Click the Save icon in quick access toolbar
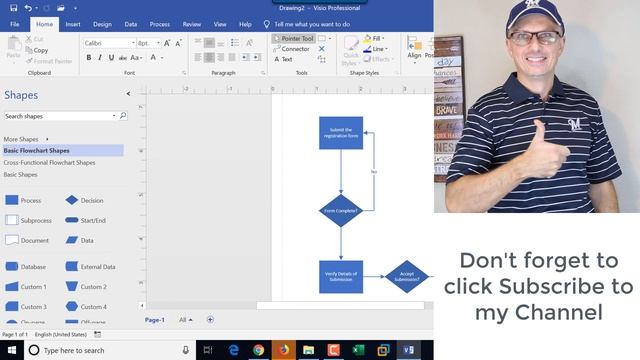 (x=13, y=8)
